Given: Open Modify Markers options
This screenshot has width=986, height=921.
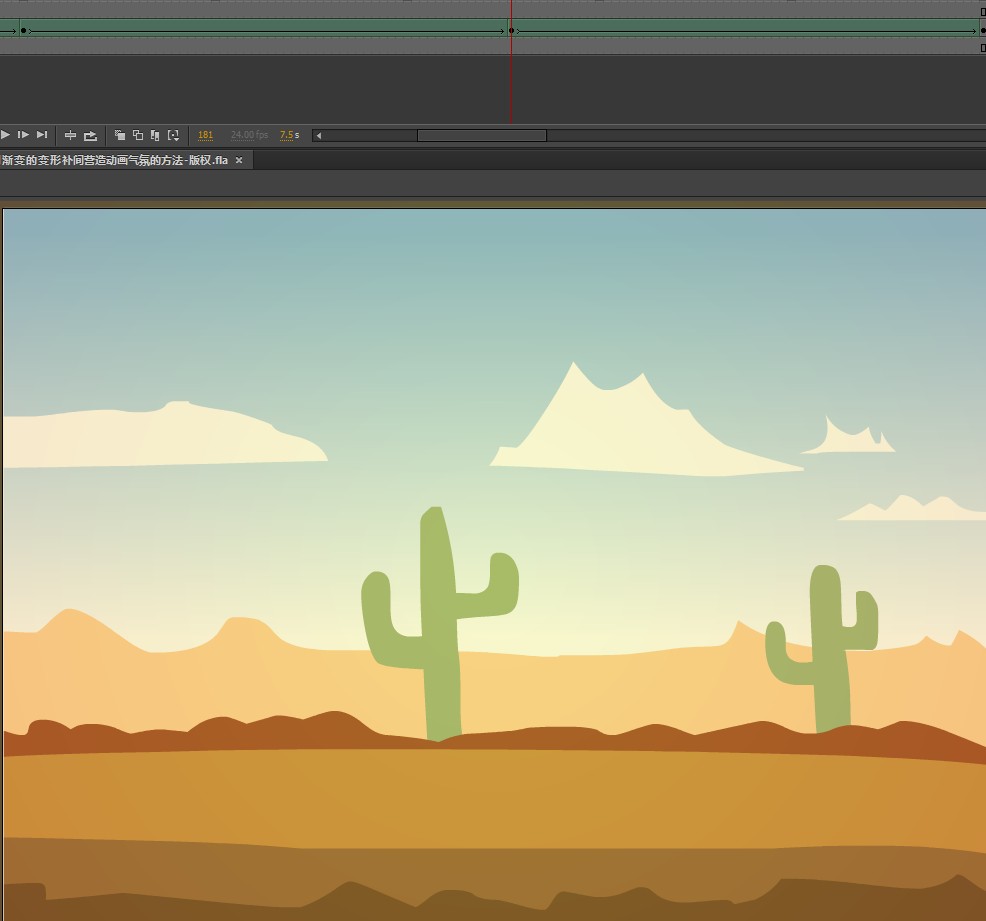Looking at the screenshot, I should click(x=173, y=135).
